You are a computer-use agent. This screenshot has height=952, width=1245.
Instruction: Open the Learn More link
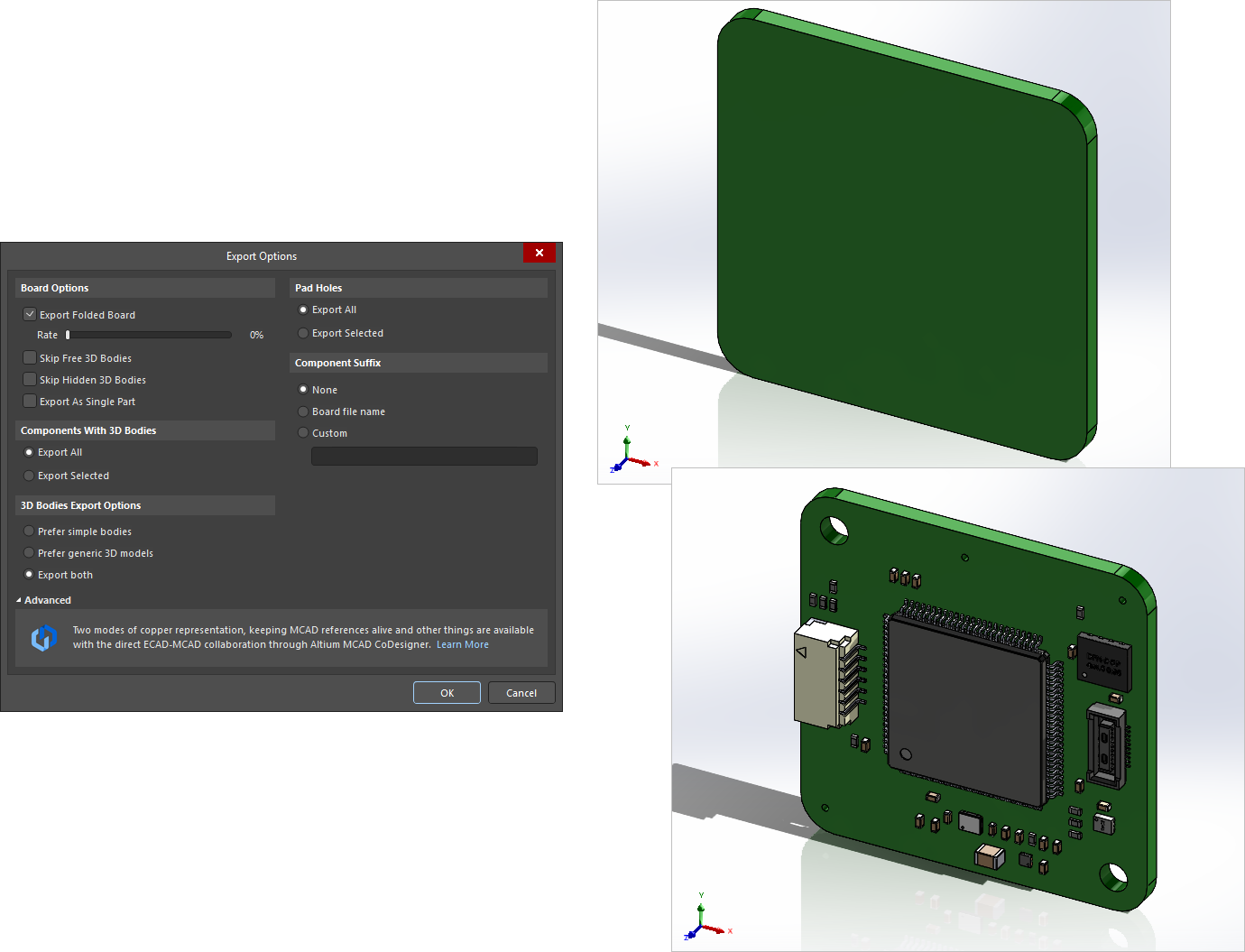coord(463,644)
